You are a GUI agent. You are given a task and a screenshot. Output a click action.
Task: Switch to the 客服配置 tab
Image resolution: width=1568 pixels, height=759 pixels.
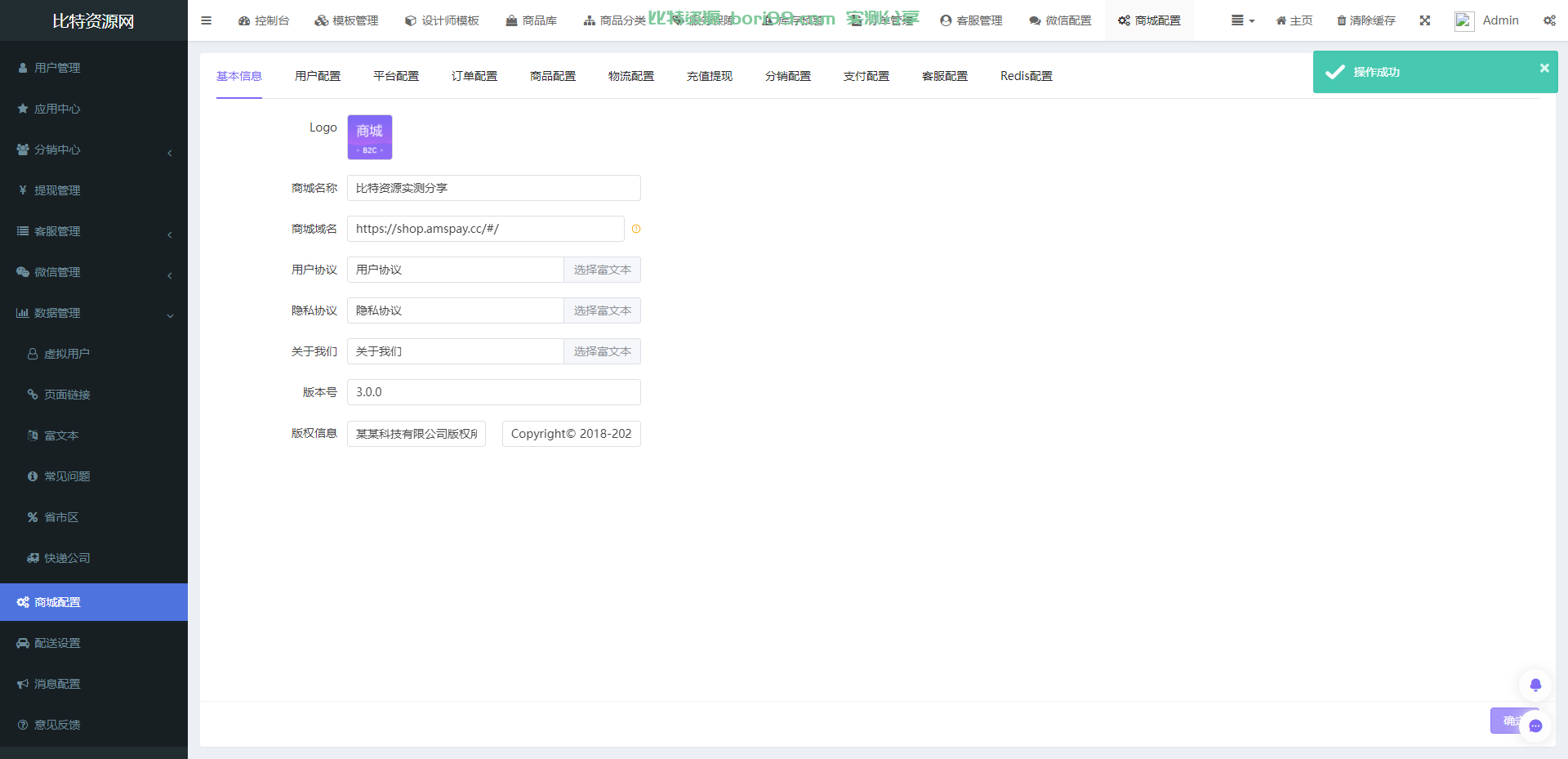coord(945,76)
